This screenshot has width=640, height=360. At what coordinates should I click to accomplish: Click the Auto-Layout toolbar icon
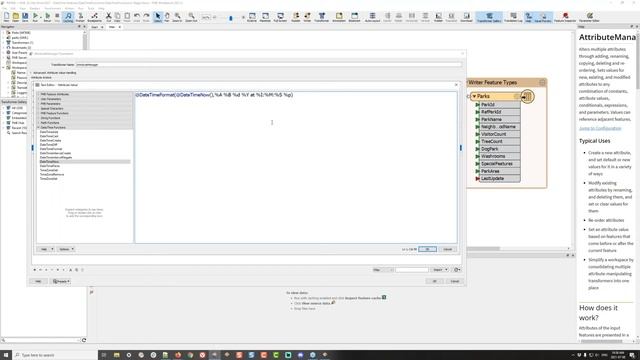tap(372, 17)
